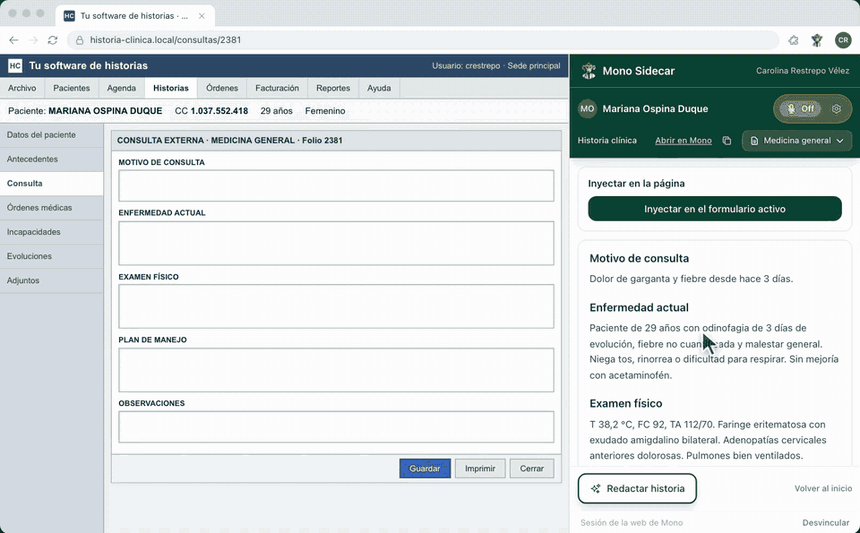This screenshot has height=533, width=860.
Task: Open the CR profile avatar
Action: [x=843, y=40]
